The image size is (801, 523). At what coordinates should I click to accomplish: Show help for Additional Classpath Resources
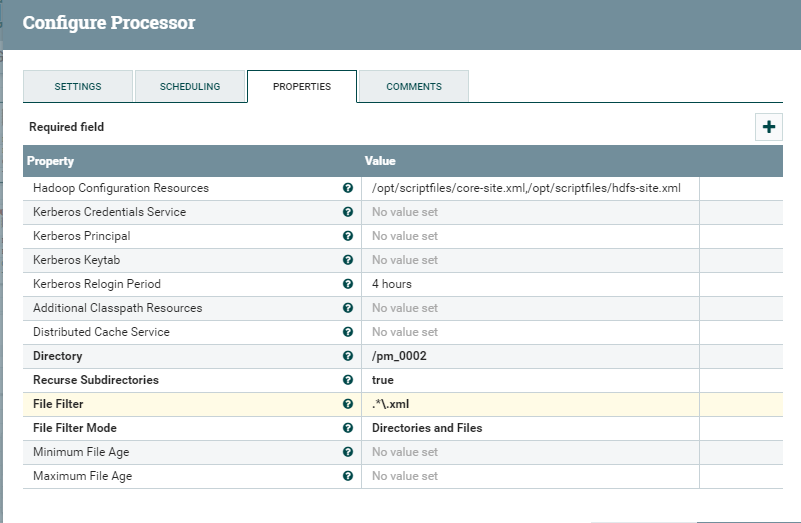[348, 308]
